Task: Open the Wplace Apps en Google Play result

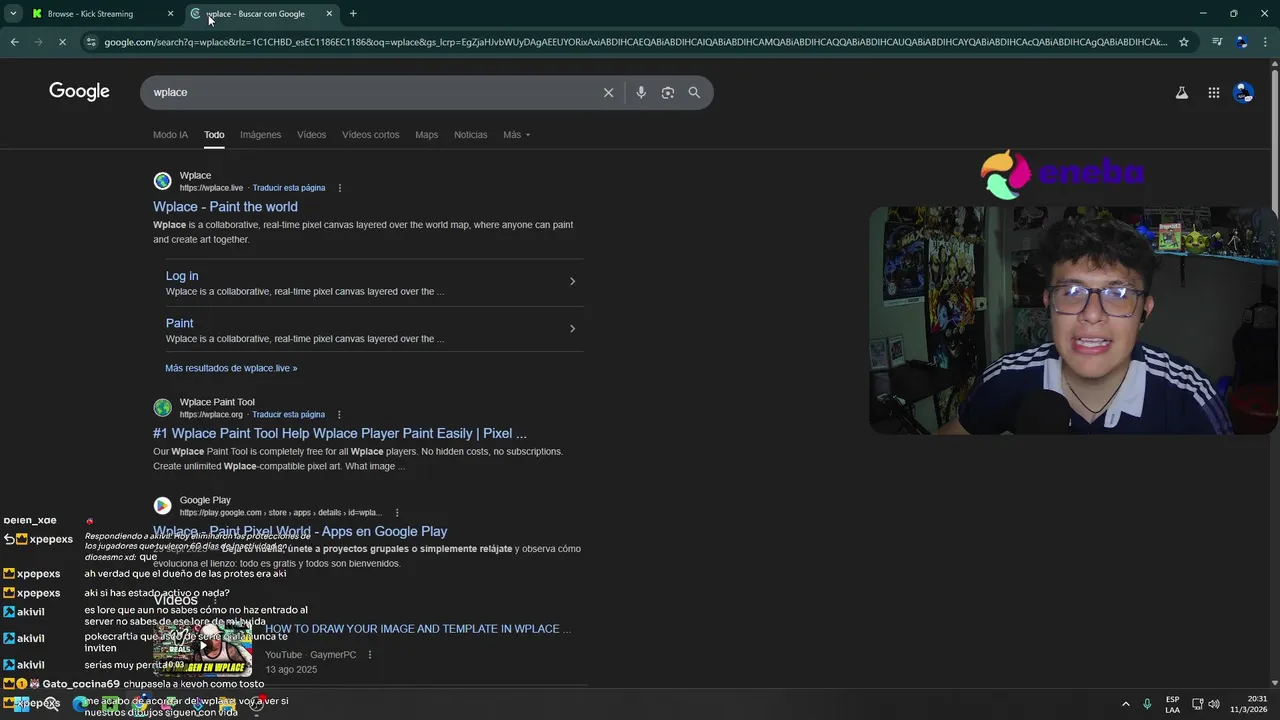Action: (300, 532)
